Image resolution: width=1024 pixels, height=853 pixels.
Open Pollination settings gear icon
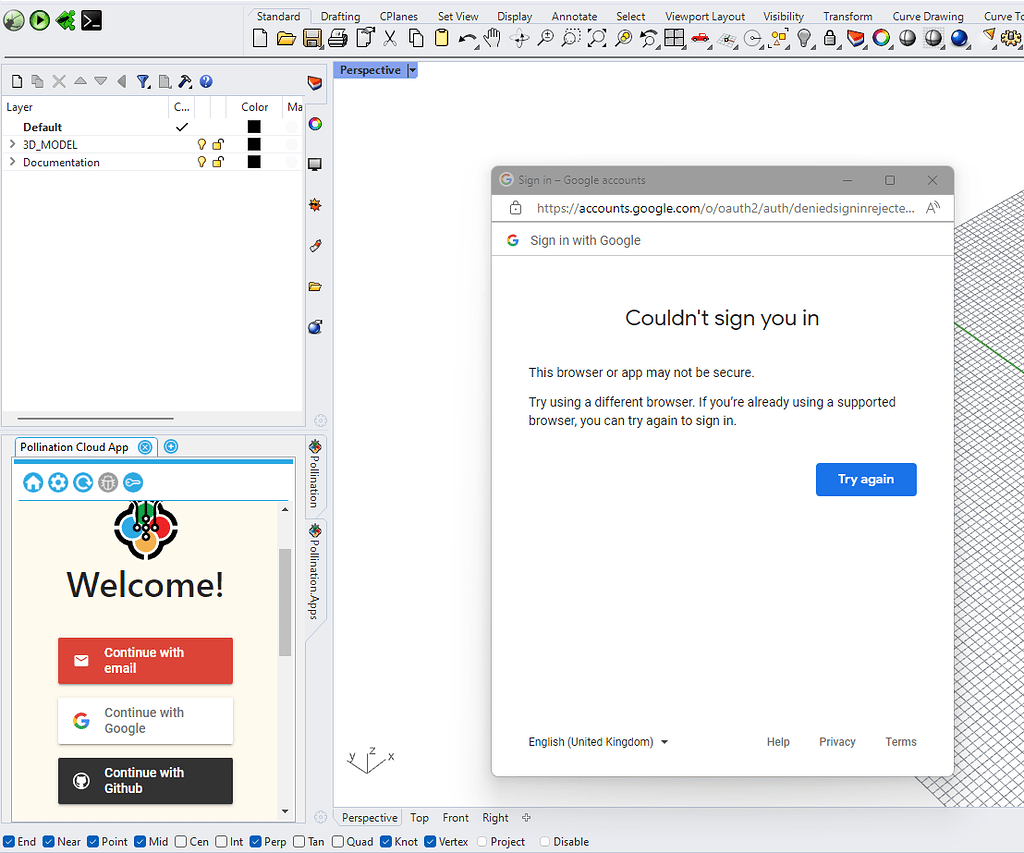click(58, 482)
